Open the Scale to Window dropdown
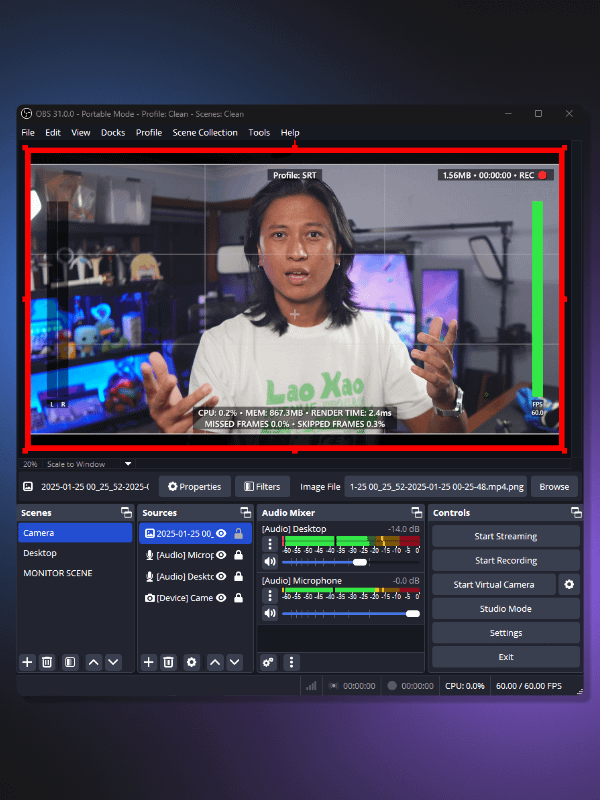The height and width of the screenshot is (800, 600). coord(128,464)
